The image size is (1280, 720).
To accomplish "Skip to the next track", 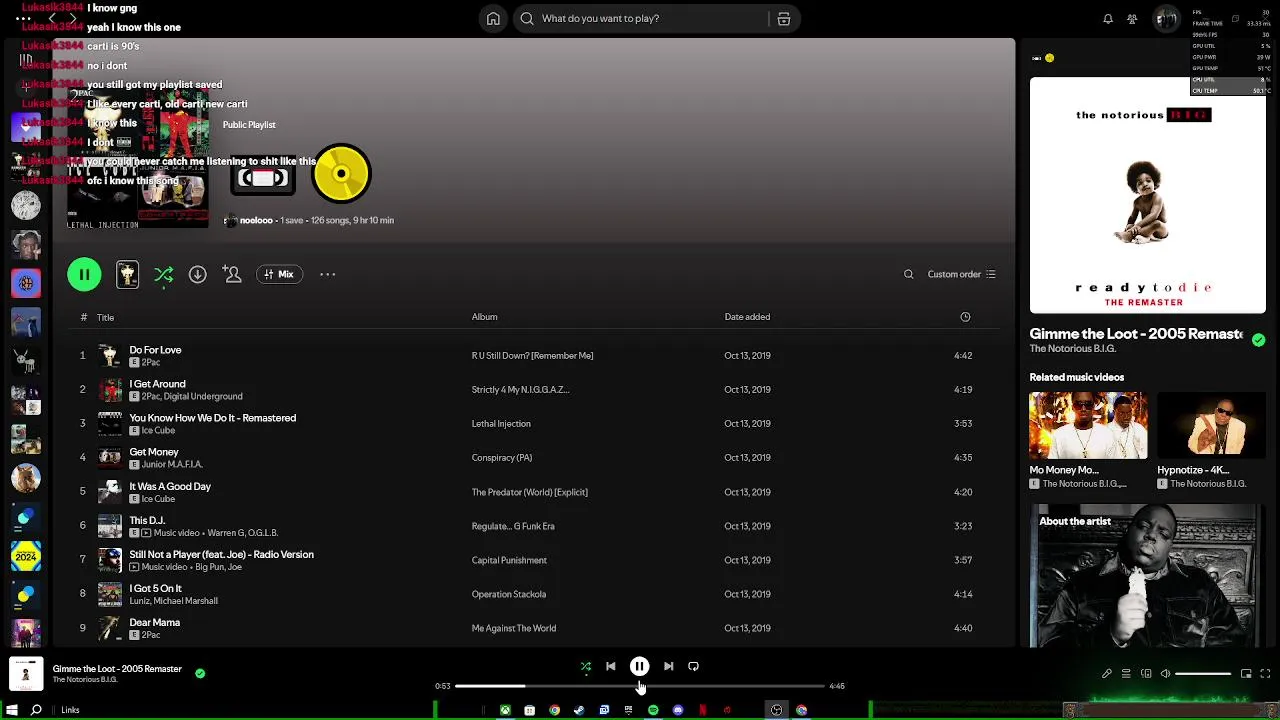I will (x=668, y=667).
